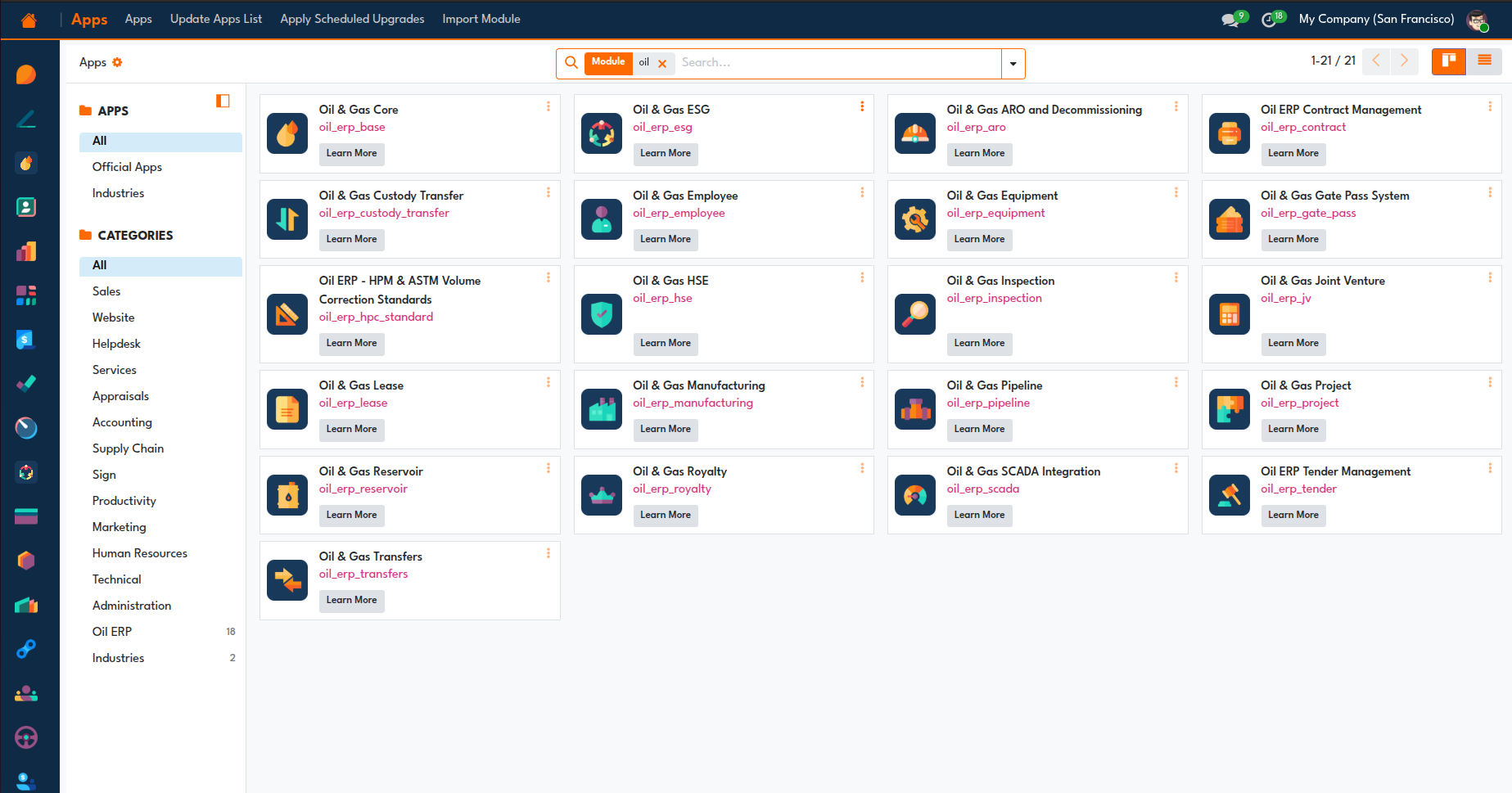This screenshot has height=793, width=1512.
Task: Click the Royalty crown icon
Action: 602,495
